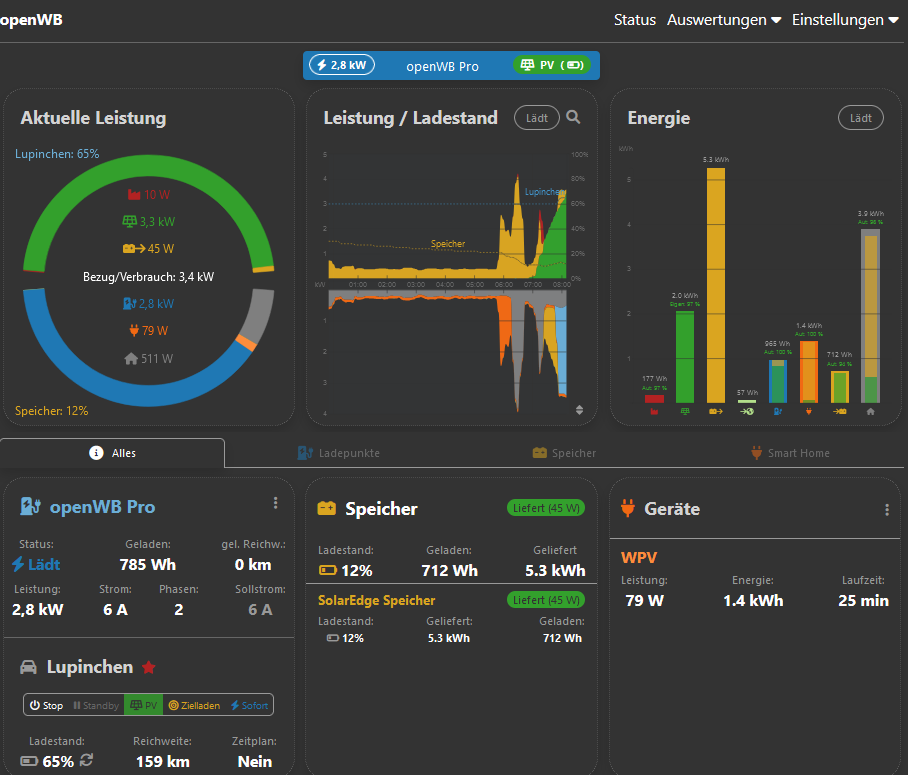Click the Liefert (45 W) badge in Speicher header
The height and width of the screenshot is (775, 908).
(546, 508)
